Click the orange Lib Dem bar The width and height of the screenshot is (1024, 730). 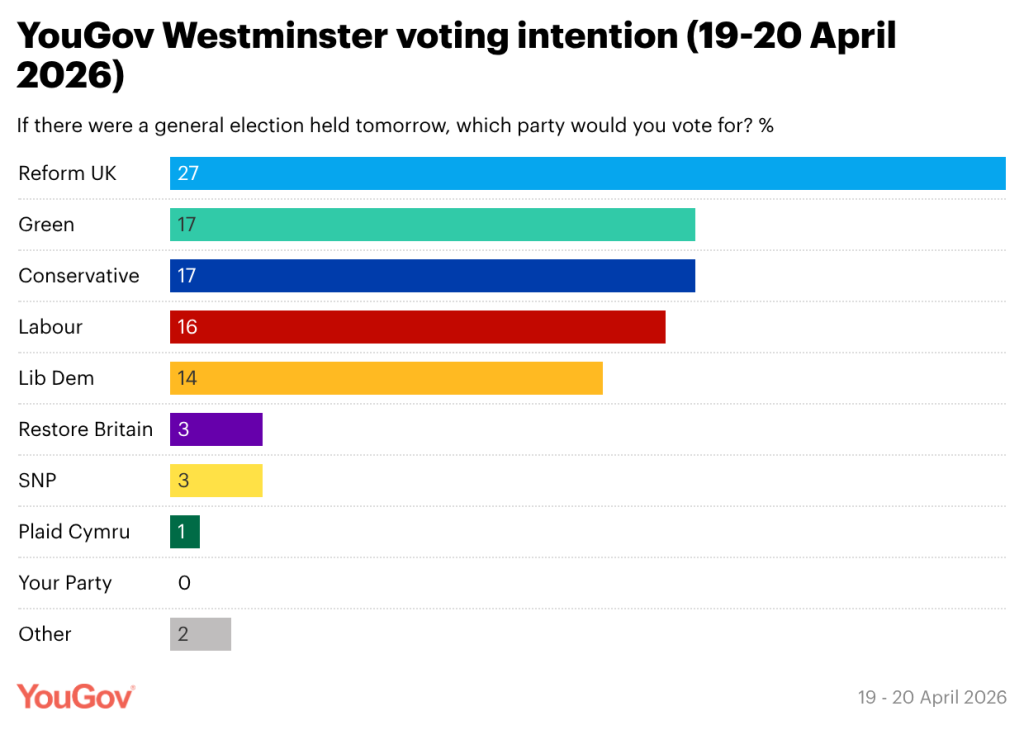(x=386, y=378)
